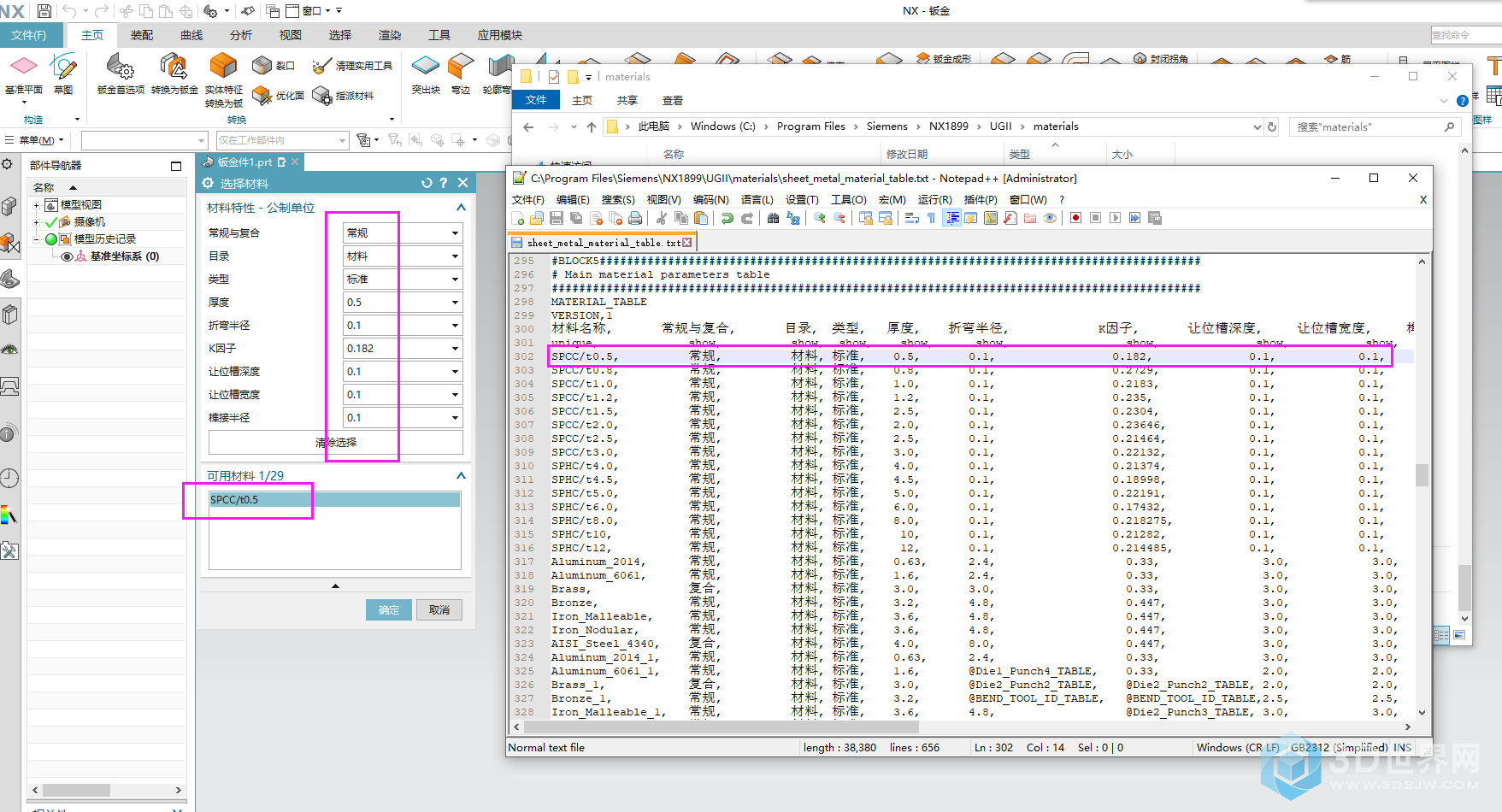Click the New file icon in Notepad++ toolbar
Image resolution: width=1502 pixels, height=812 pixels.
pyautogui.click(x=517, y=218)
